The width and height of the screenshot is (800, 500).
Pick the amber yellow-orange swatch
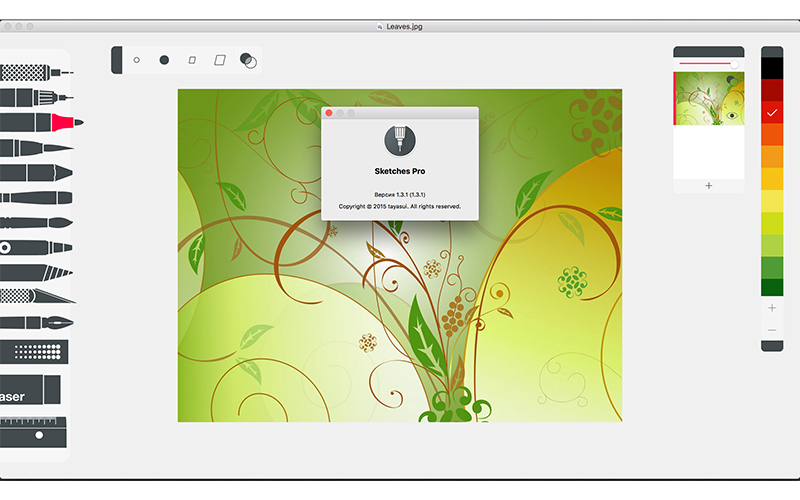(772, 179)
